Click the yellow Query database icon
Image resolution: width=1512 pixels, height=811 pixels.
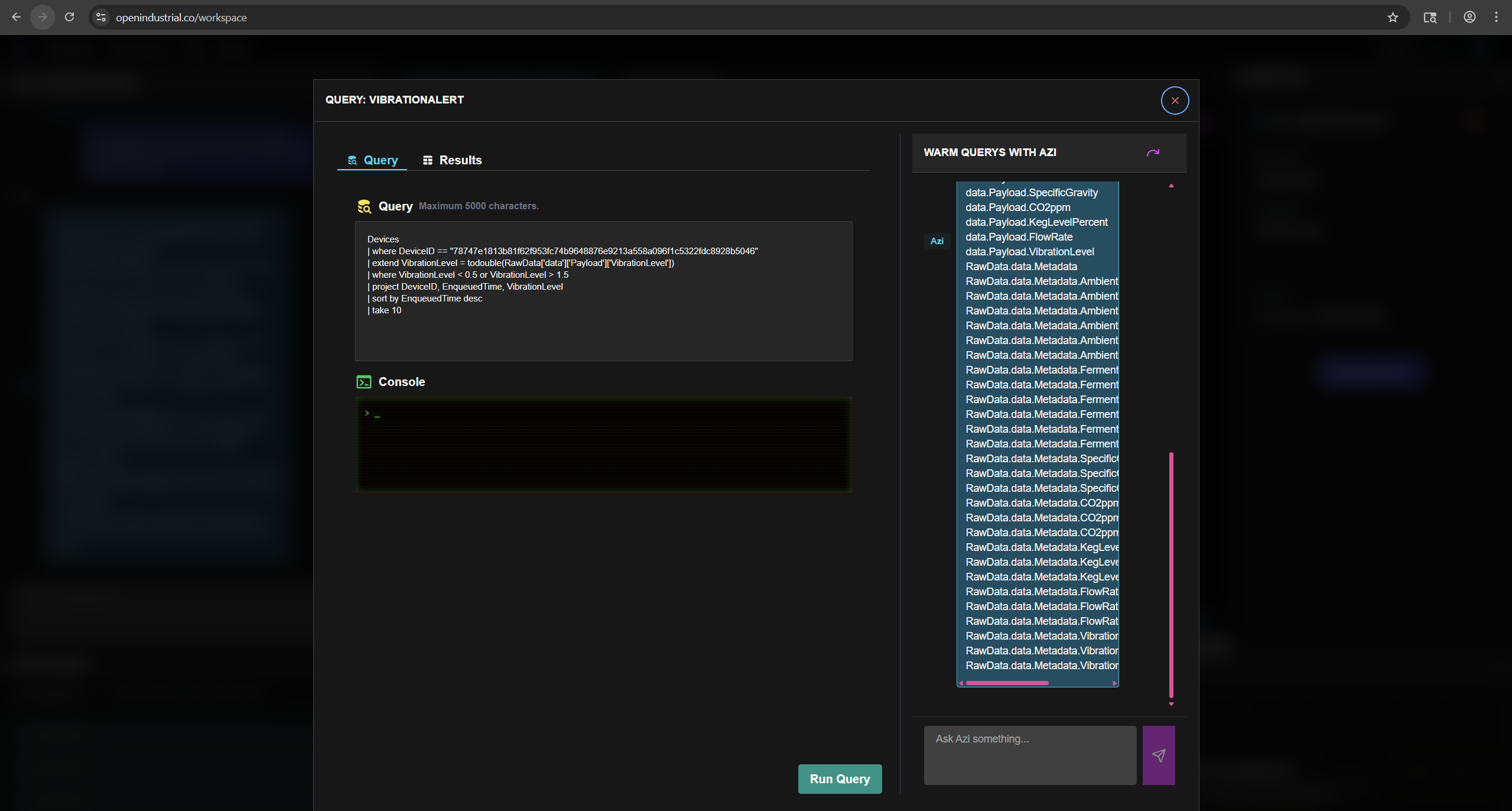(364, 206)
